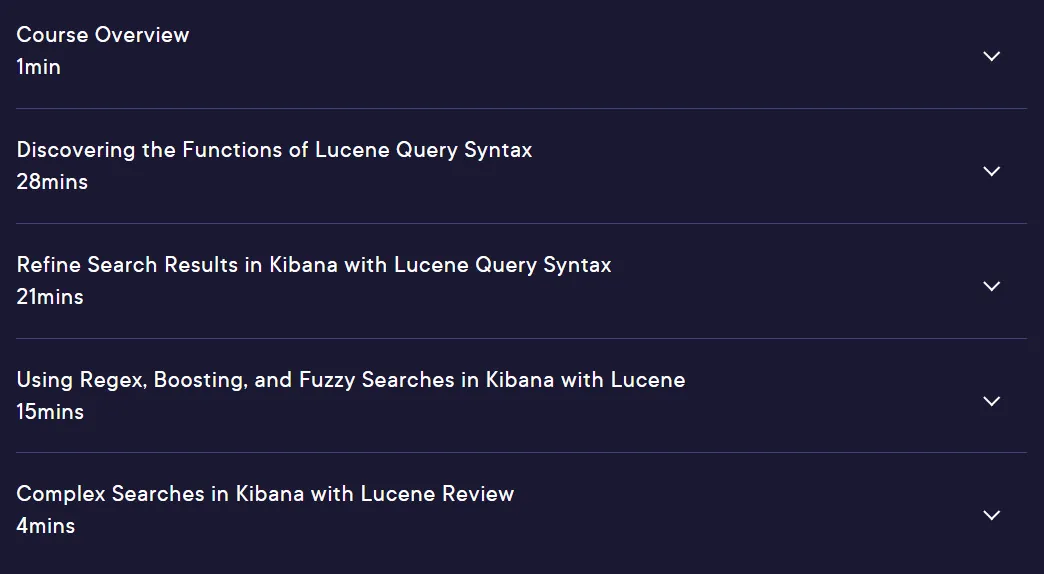Expand Discovering the Functions of Lucene chevron
This screenshot has width=1044, height=574.
tap(991, 171)
